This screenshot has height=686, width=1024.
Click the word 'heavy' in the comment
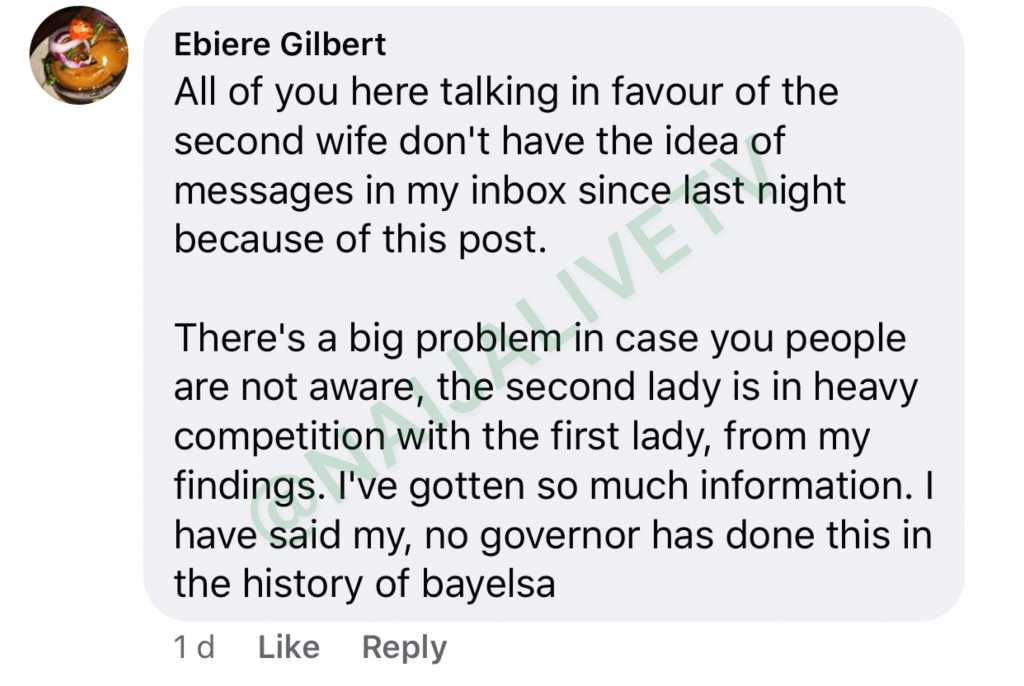pyautogui.click(x=865, y=389)
